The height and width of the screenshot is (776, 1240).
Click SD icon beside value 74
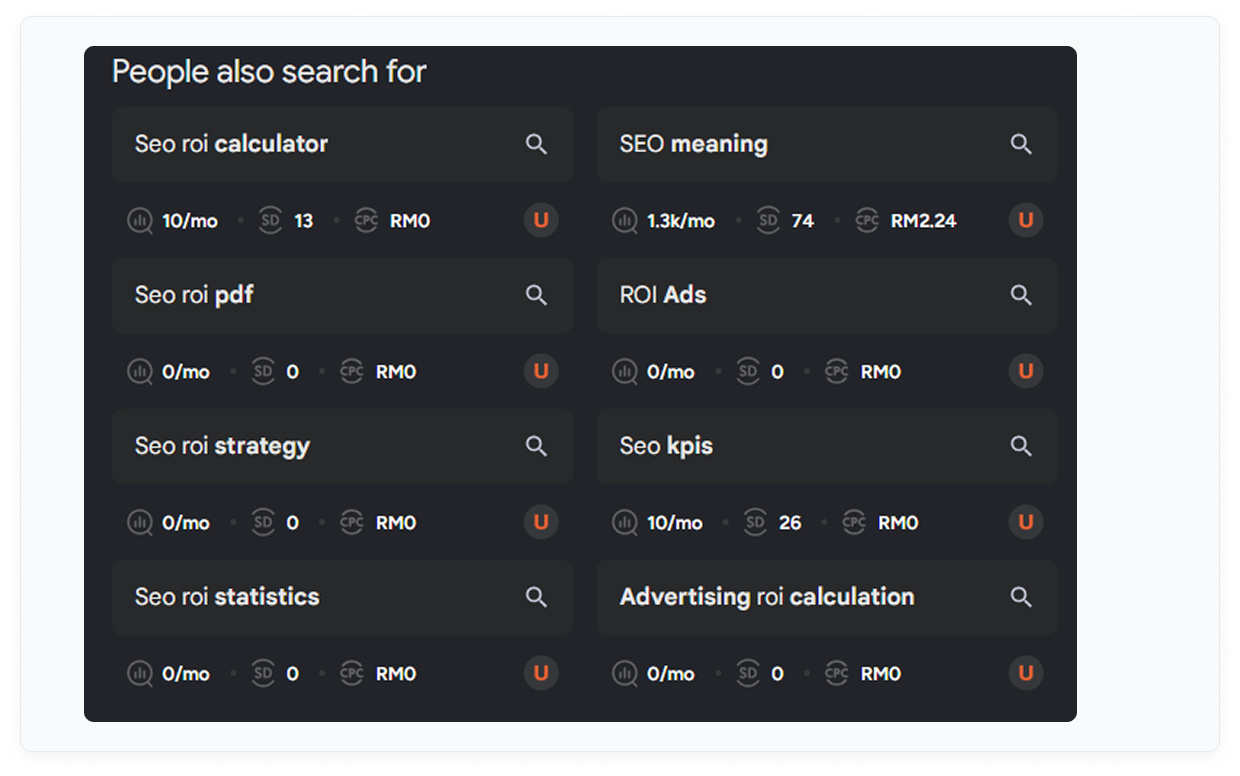768,221
